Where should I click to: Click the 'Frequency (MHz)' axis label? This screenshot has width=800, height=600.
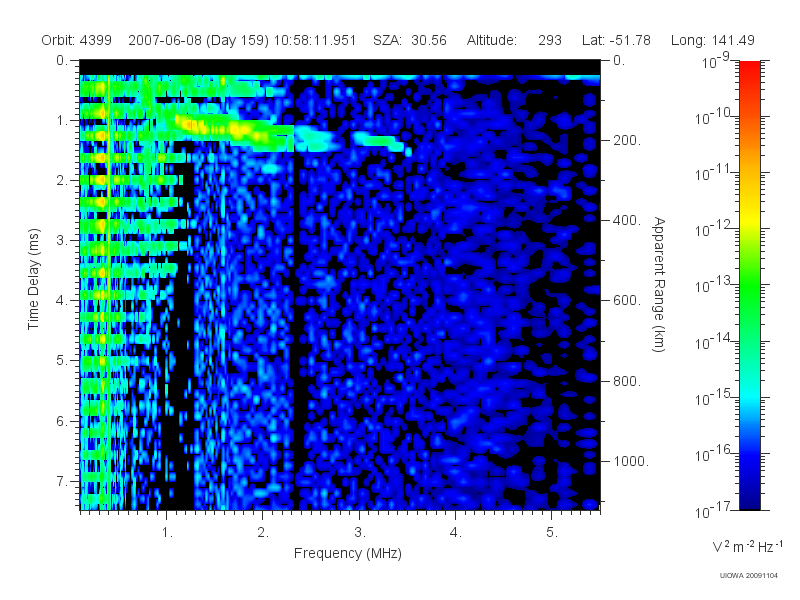(347, 553)
